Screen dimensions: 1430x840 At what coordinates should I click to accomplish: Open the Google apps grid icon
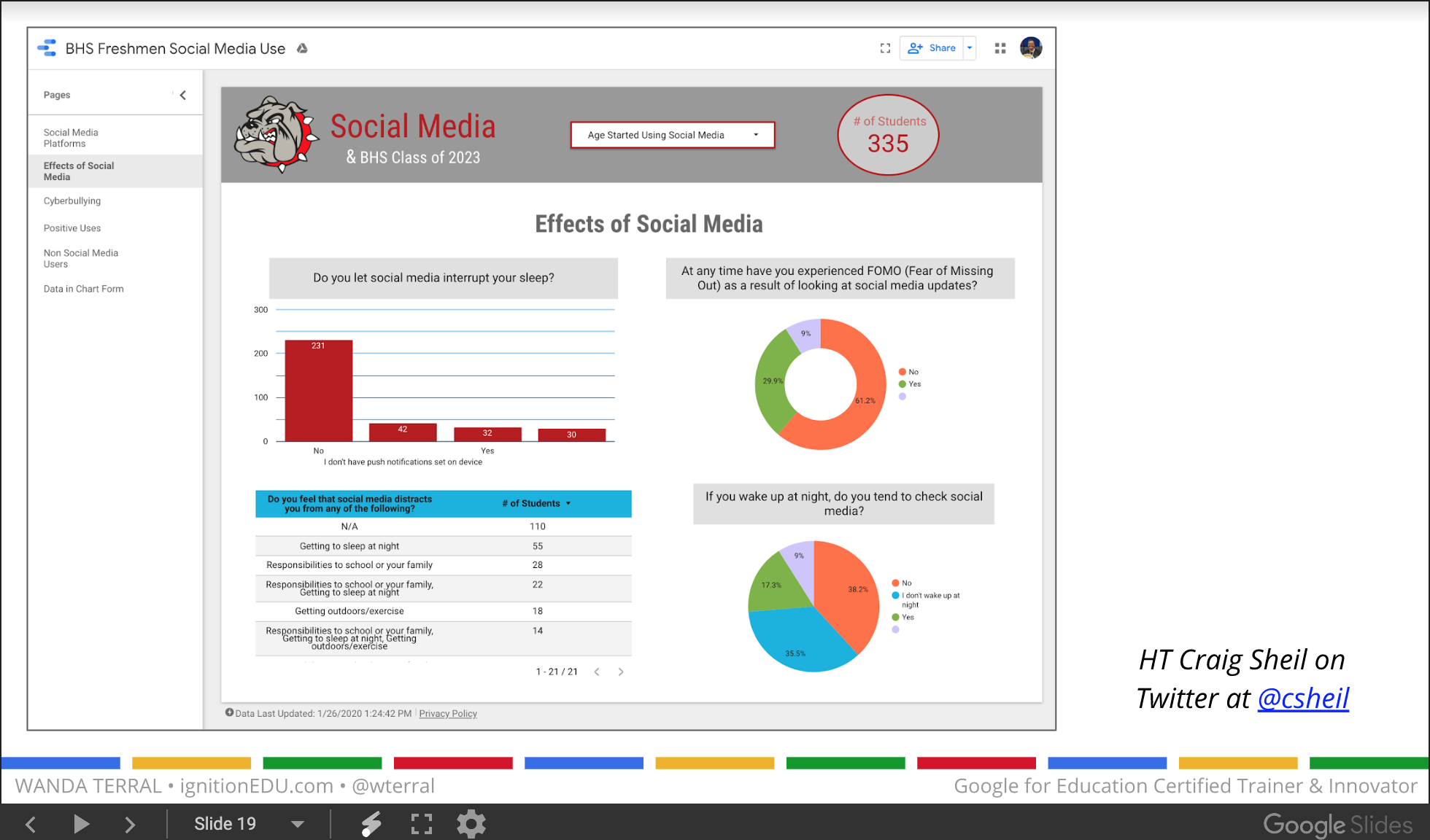(x=1000, y=48)
